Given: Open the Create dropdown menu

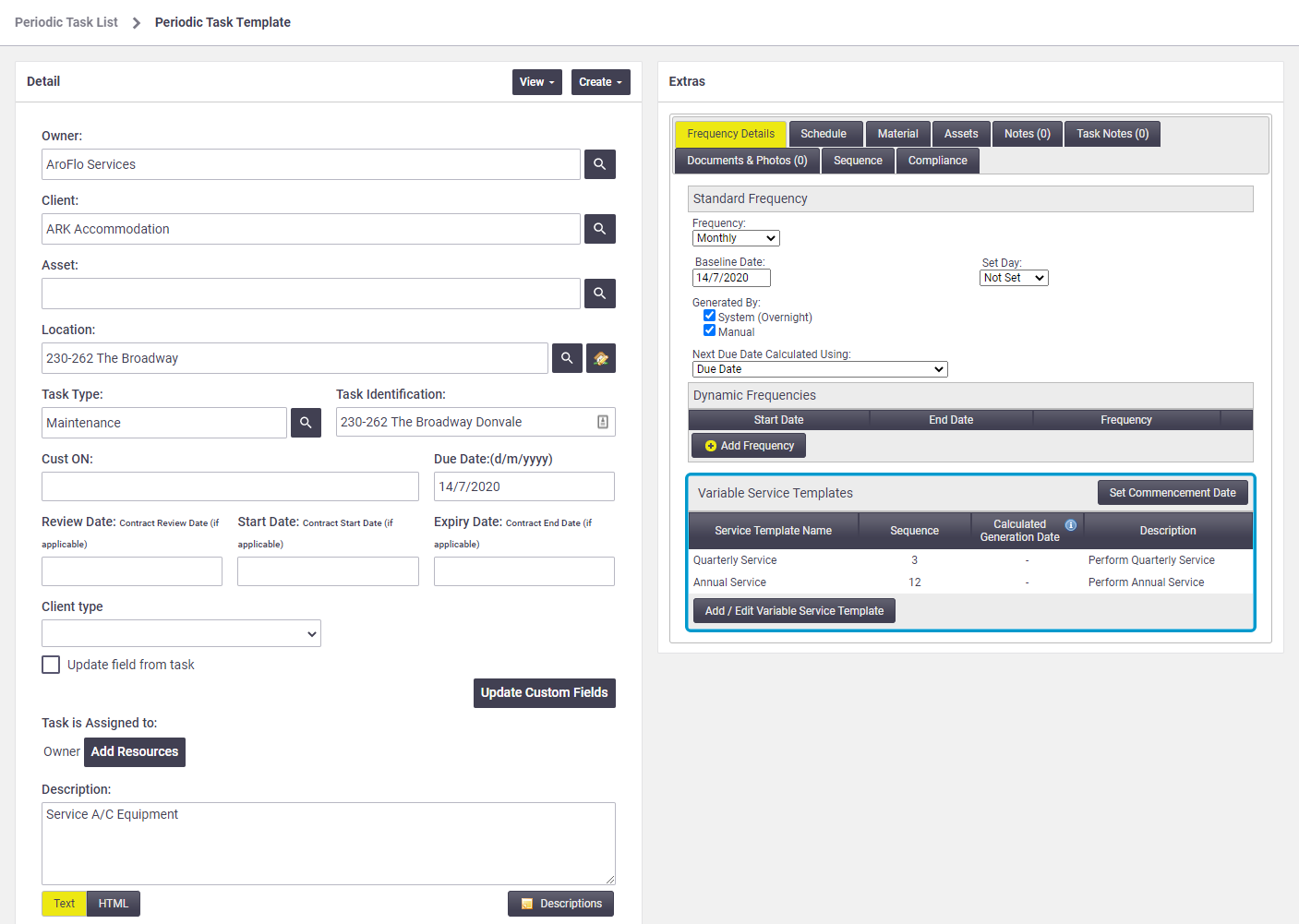Looking at the screenshot, I should 601,82.
